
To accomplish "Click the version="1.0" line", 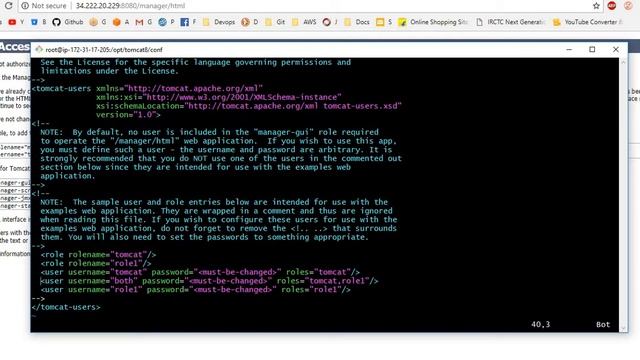I will tap(128, 115).
